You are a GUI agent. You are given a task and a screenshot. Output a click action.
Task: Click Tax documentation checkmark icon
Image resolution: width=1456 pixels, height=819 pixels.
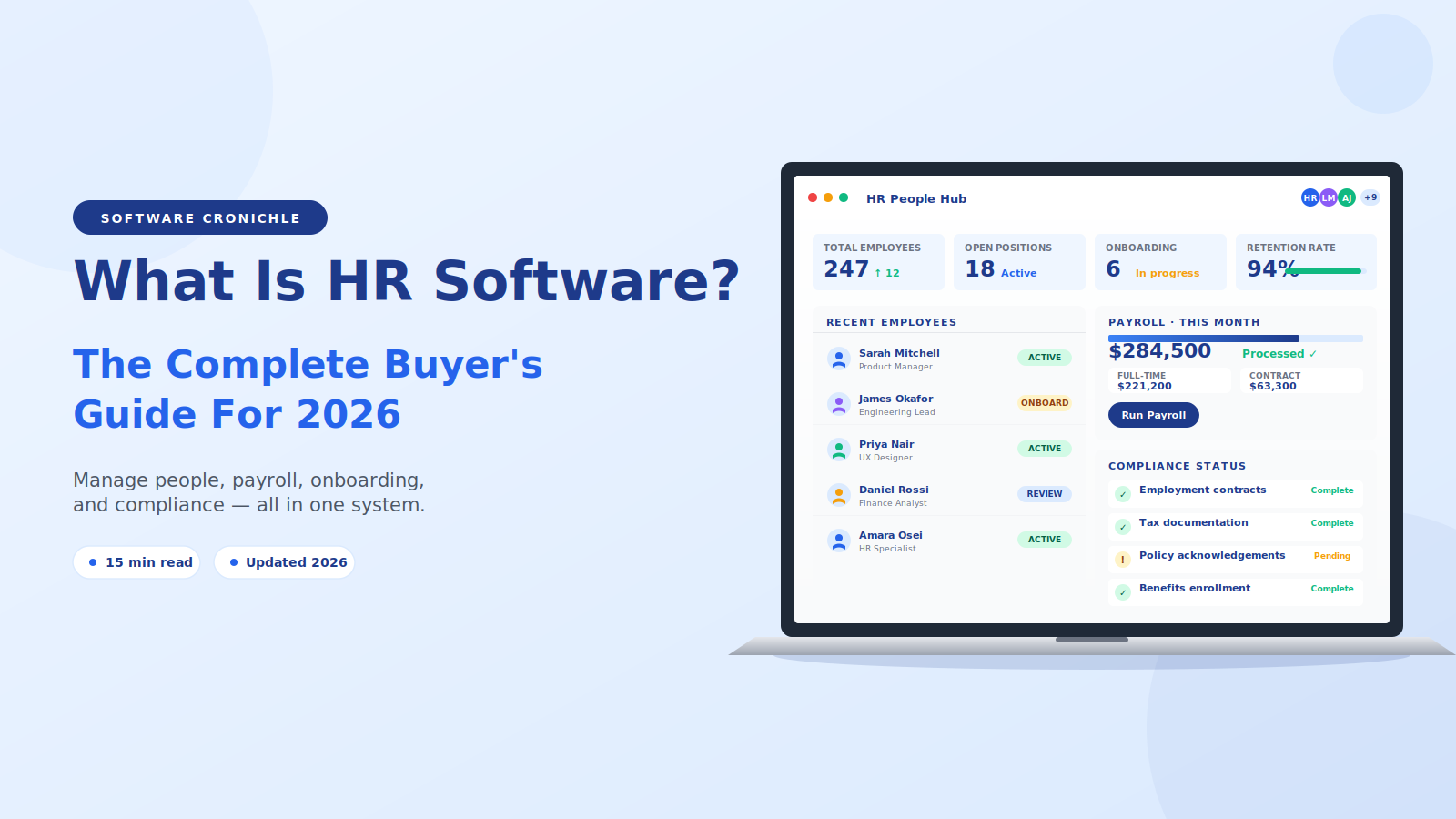pos(1123,527)
